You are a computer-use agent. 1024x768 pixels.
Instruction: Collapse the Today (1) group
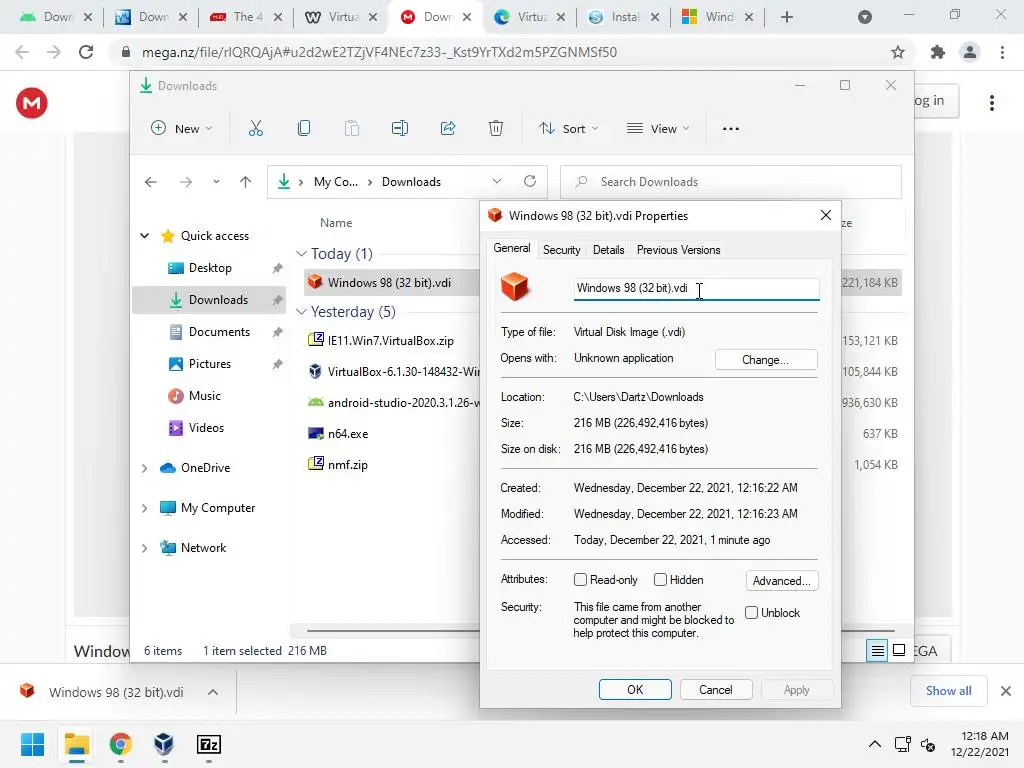301,253
